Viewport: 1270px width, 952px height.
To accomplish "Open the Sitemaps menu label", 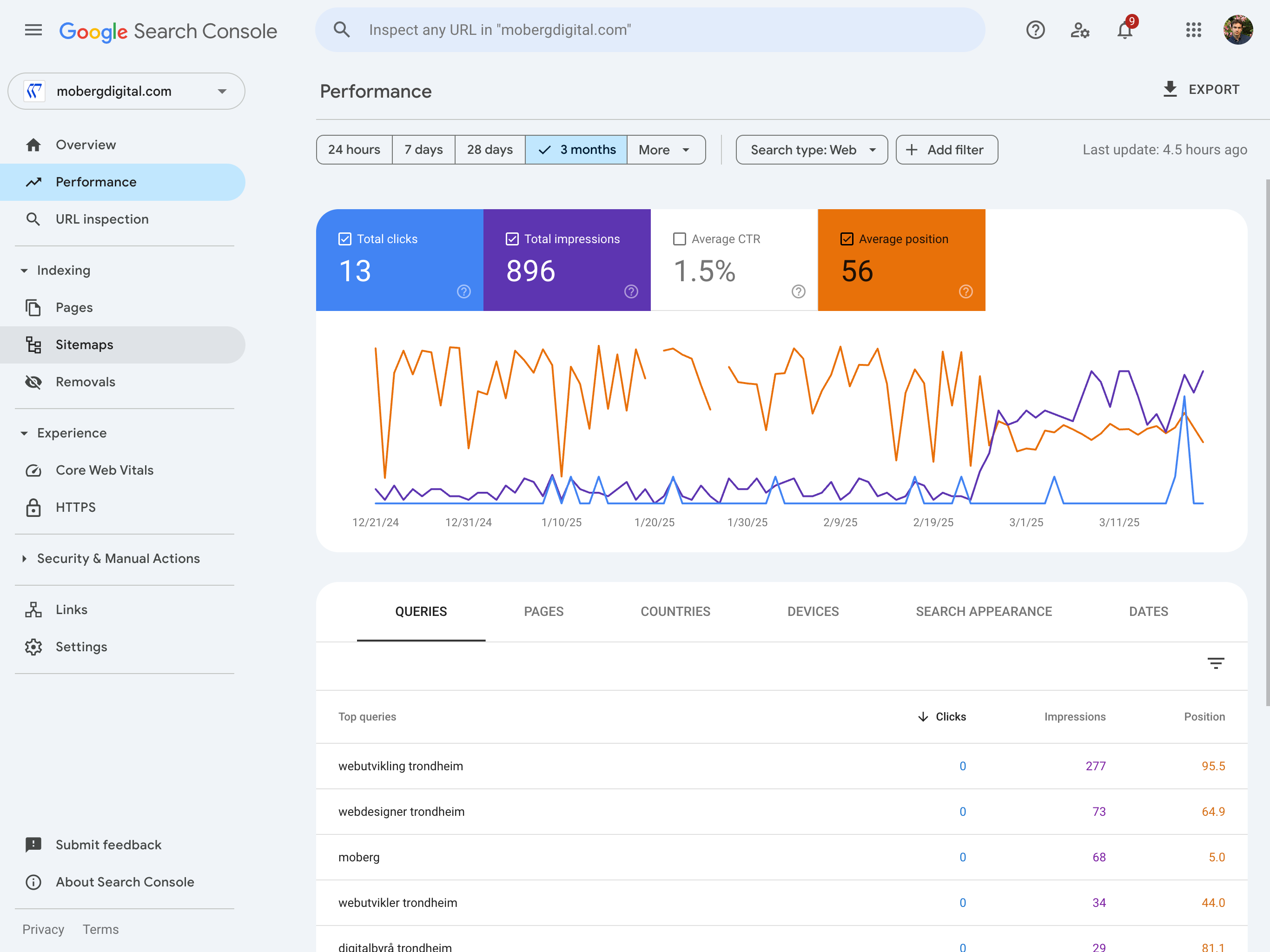I will pos(85,344).
